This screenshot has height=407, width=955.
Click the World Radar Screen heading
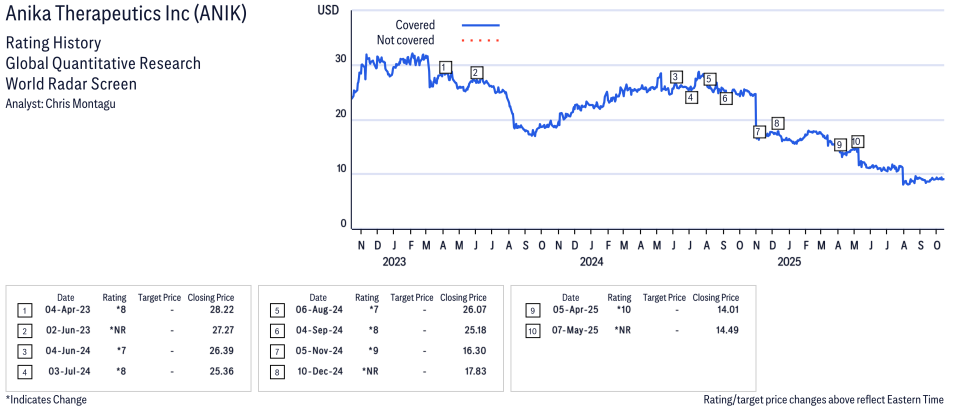click(x=71, y=83)
